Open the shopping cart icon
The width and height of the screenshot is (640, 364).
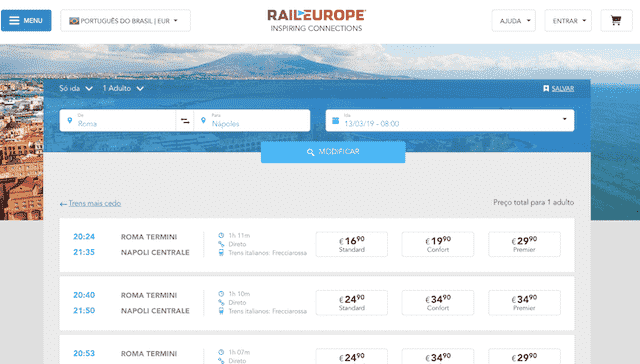(616, 20)
